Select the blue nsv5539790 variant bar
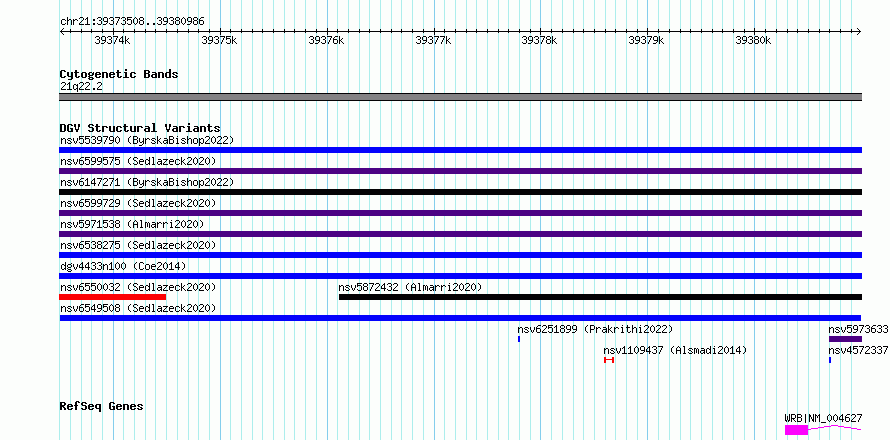Viewport: 890px width, 440px height. [x=460, y=150]
